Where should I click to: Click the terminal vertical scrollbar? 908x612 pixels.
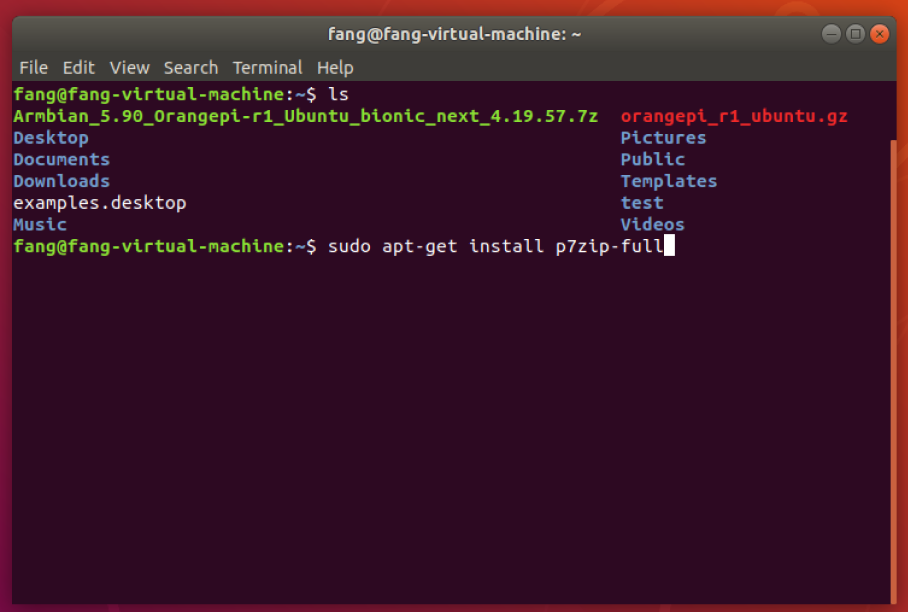[x=893, y=371]
